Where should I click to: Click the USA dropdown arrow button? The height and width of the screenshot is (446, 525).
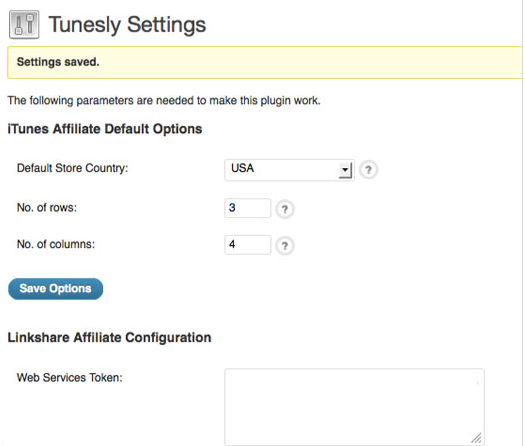345,170
